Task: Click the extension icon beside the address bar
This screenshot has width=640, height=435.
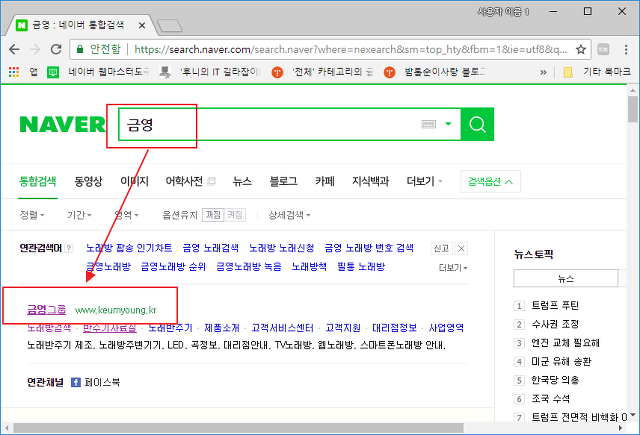Action: click(x=603, y=49)
